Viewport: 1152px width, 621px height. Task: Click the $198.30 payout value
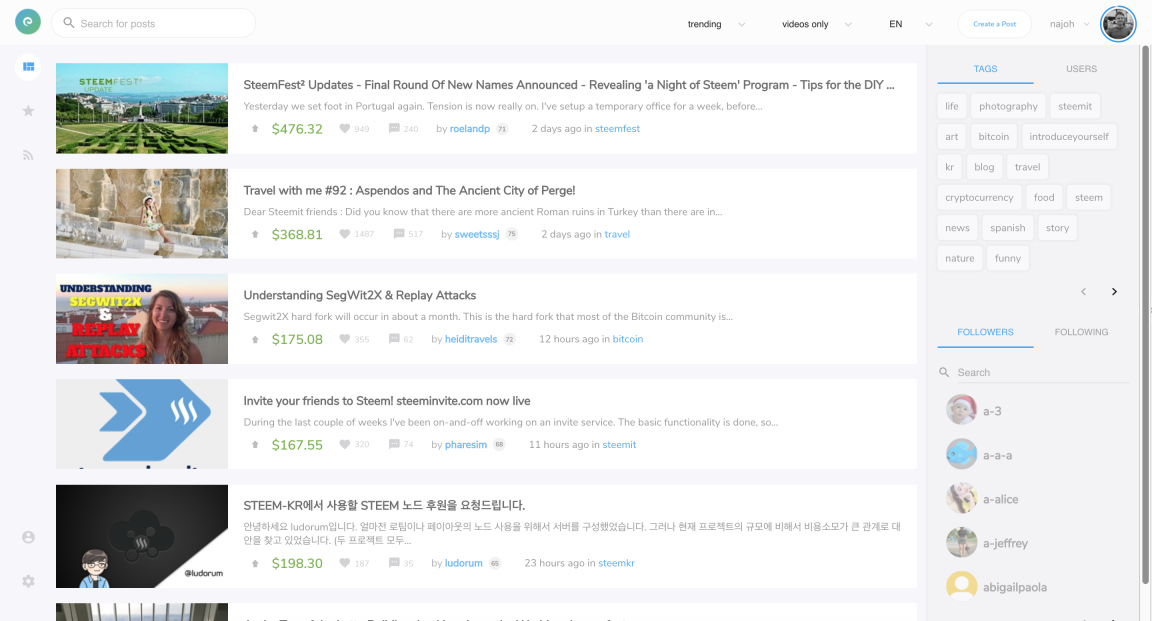297,564
